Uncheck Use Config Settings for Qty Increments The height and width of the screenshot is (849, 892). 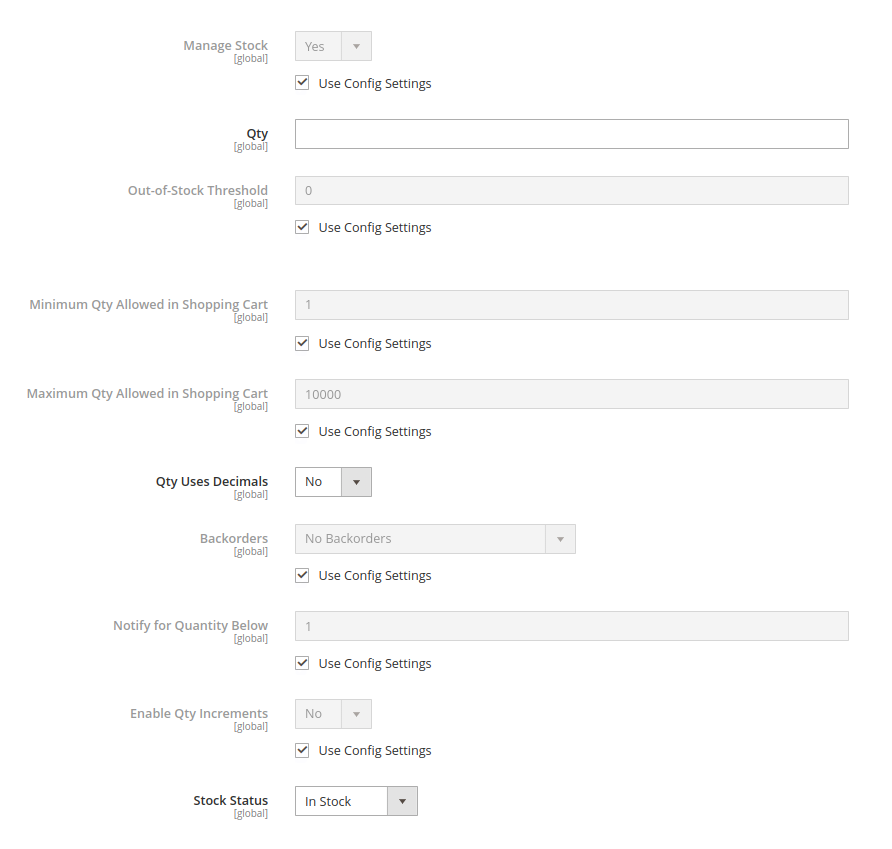click(302, 751)
